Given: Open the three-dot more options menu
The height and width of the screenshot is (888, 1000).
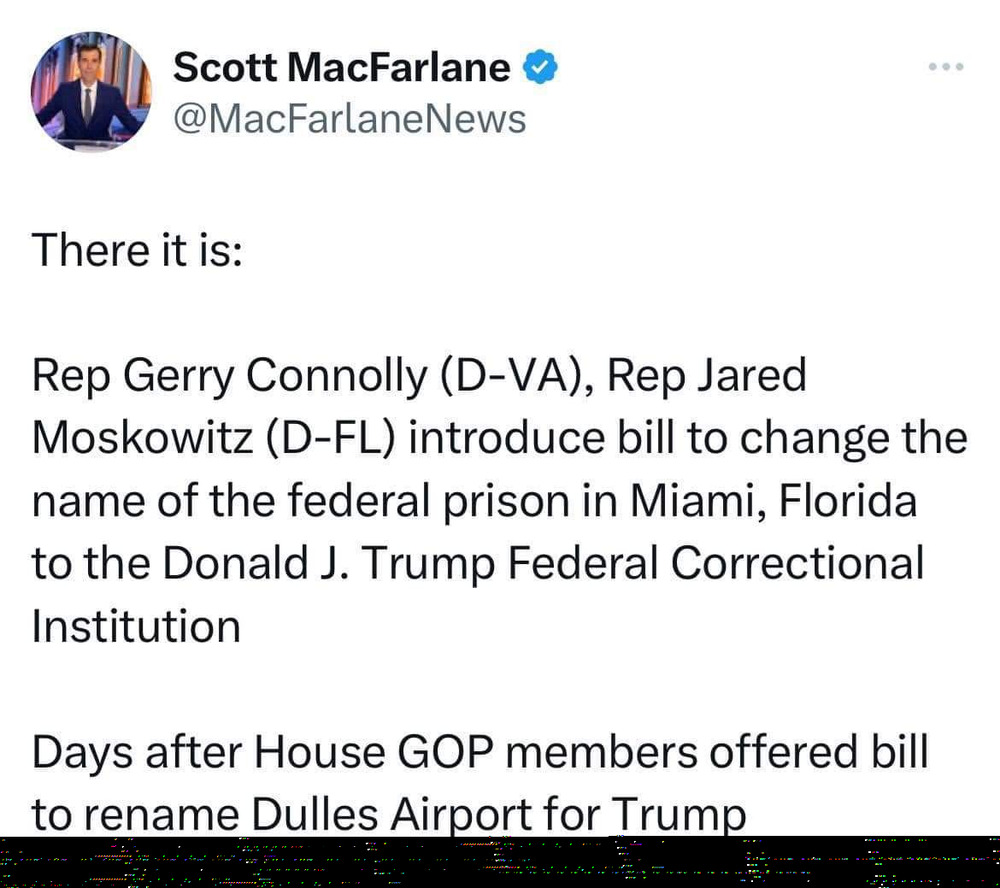Looking at the screenshot, I should [946, 66].
